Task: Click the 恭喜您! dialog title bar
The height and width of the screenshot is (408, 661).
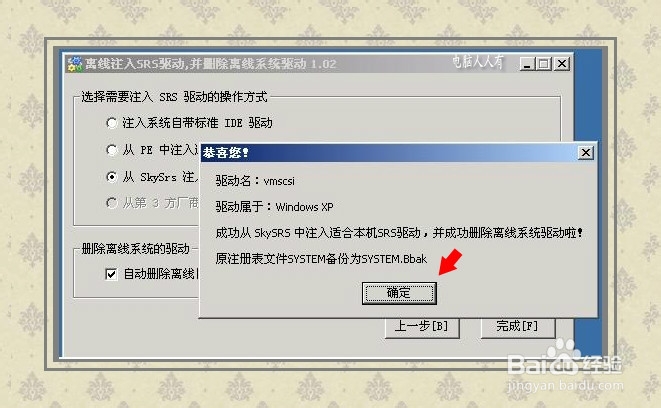Action: pyautogui.click(x=390, y=153)
